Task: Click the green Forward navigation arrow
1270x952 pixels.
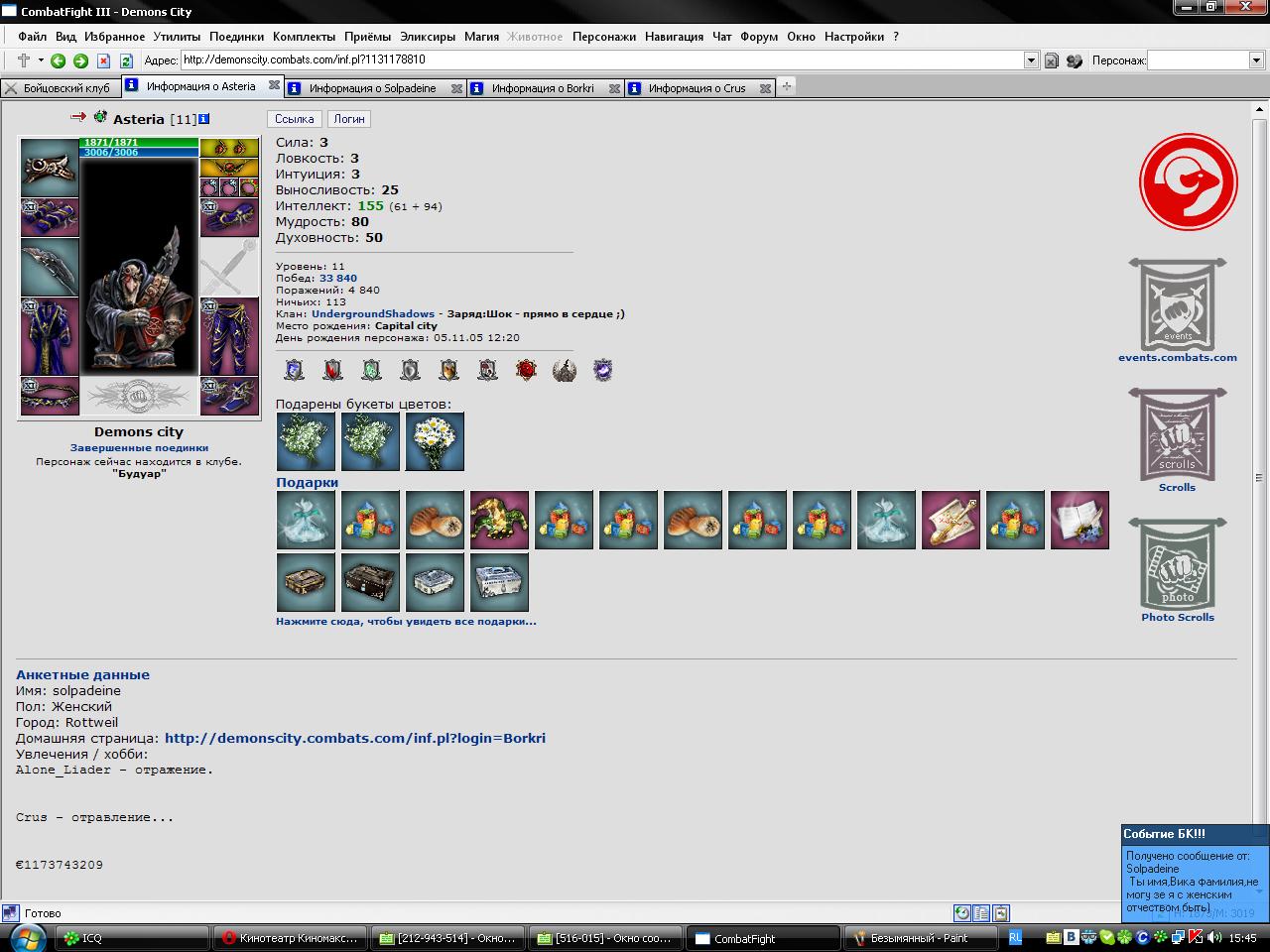Action: pyautogui.click(x=80, y=60)
